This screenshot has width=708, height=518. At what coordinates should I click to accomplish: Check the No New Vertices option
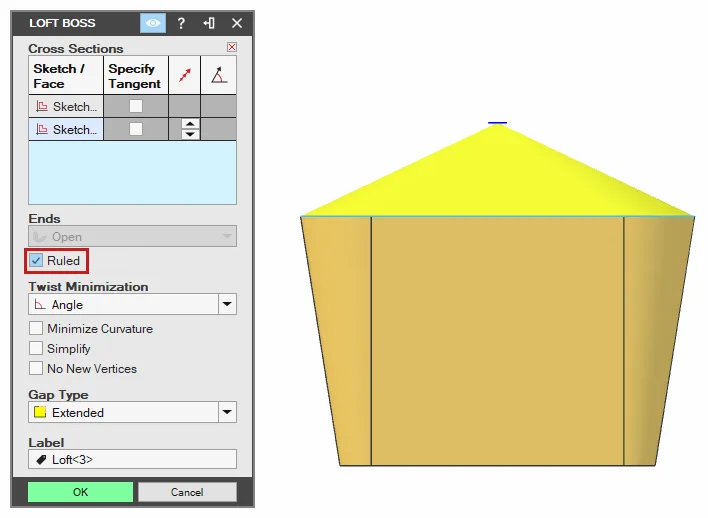(36, 369)
